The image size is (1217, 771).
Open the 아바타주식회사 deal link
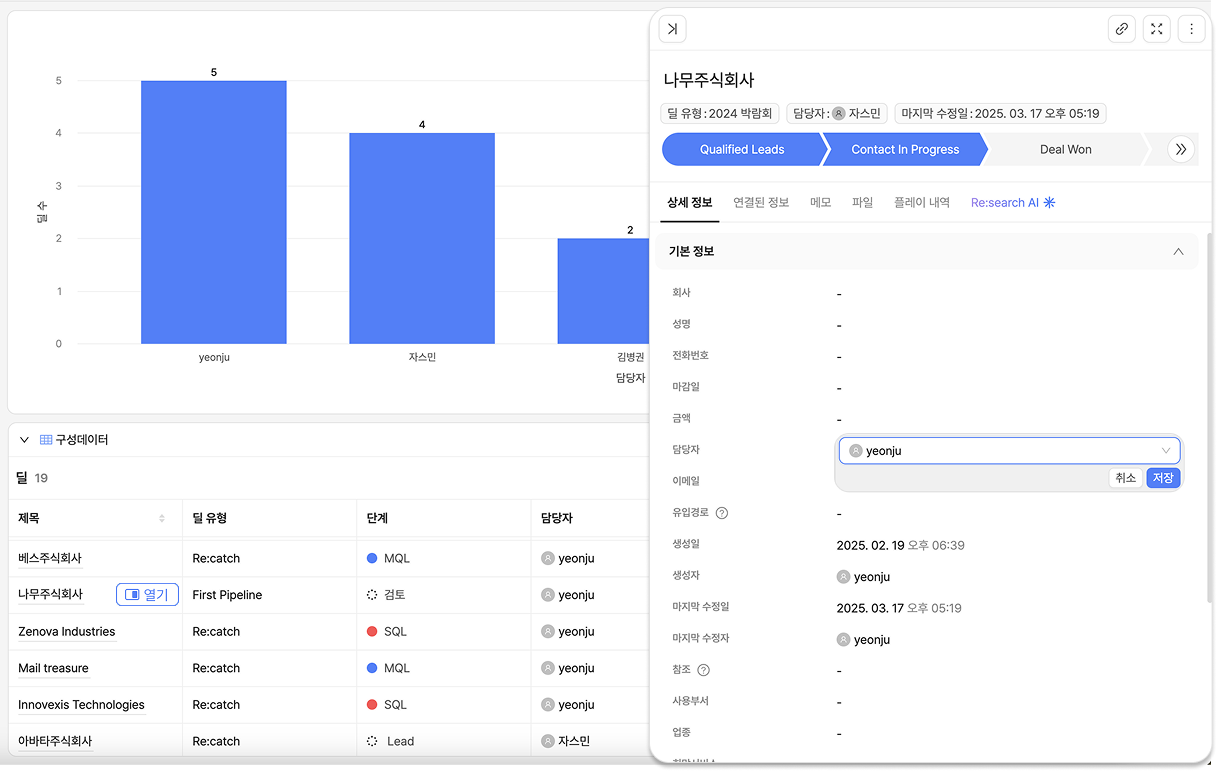(x=55, y=742)
